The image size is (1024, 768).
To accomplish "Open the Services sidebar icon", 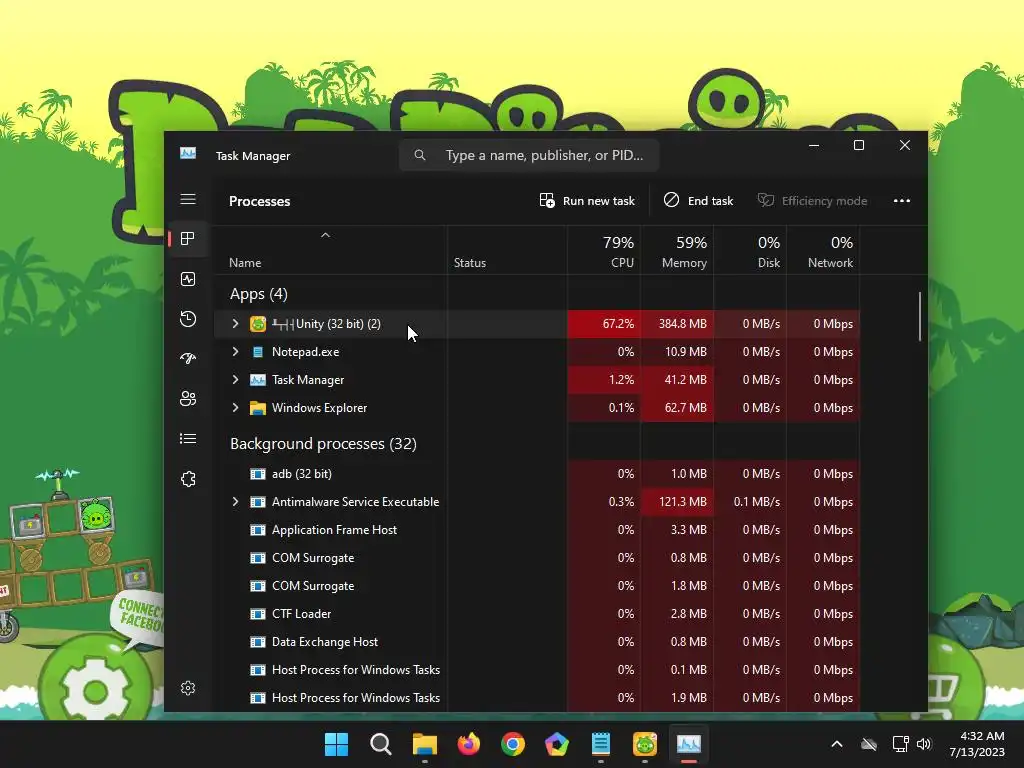I will coord(188,479).
